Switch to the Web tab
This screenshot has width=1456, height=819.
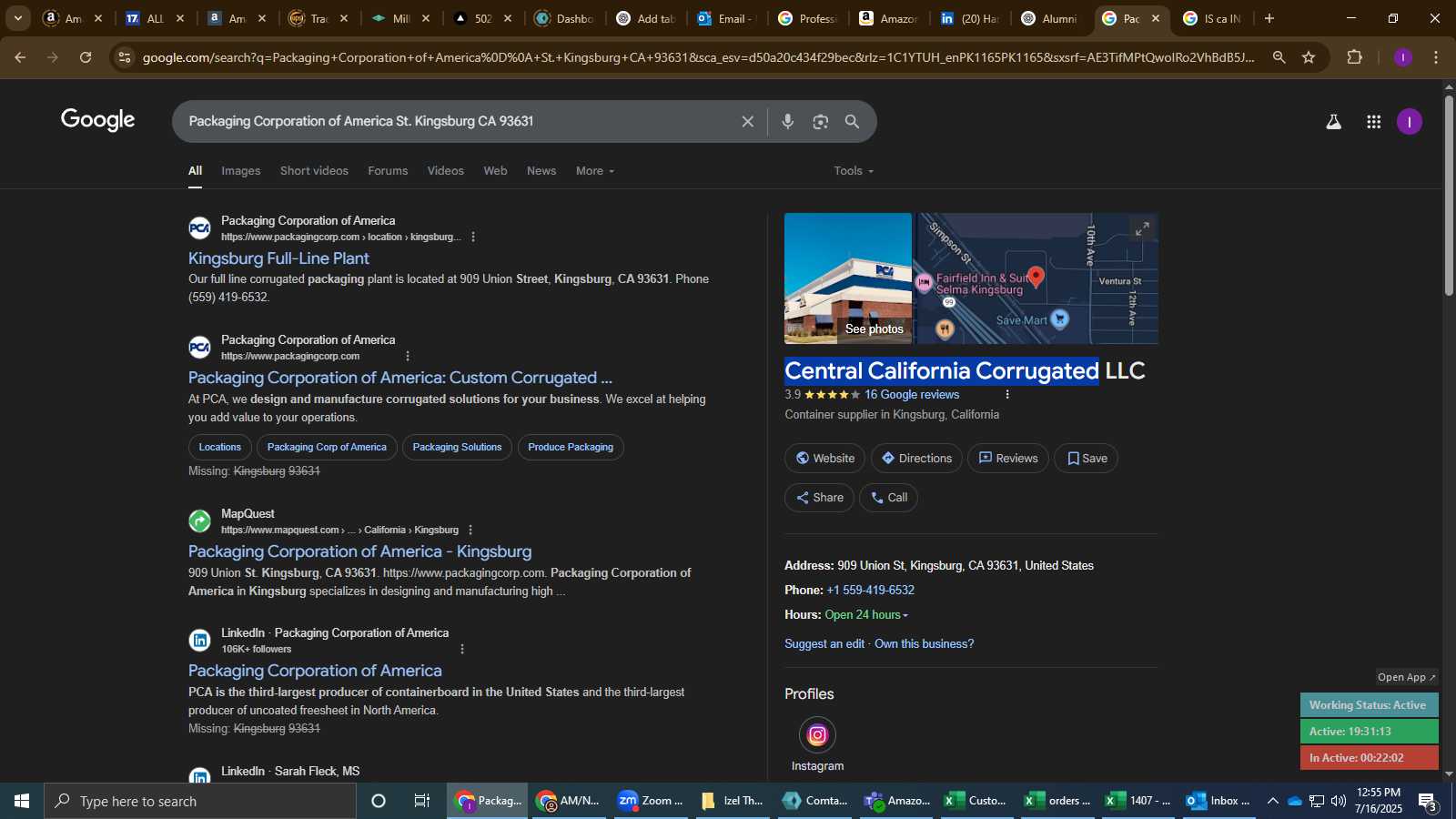coord(495,171)
